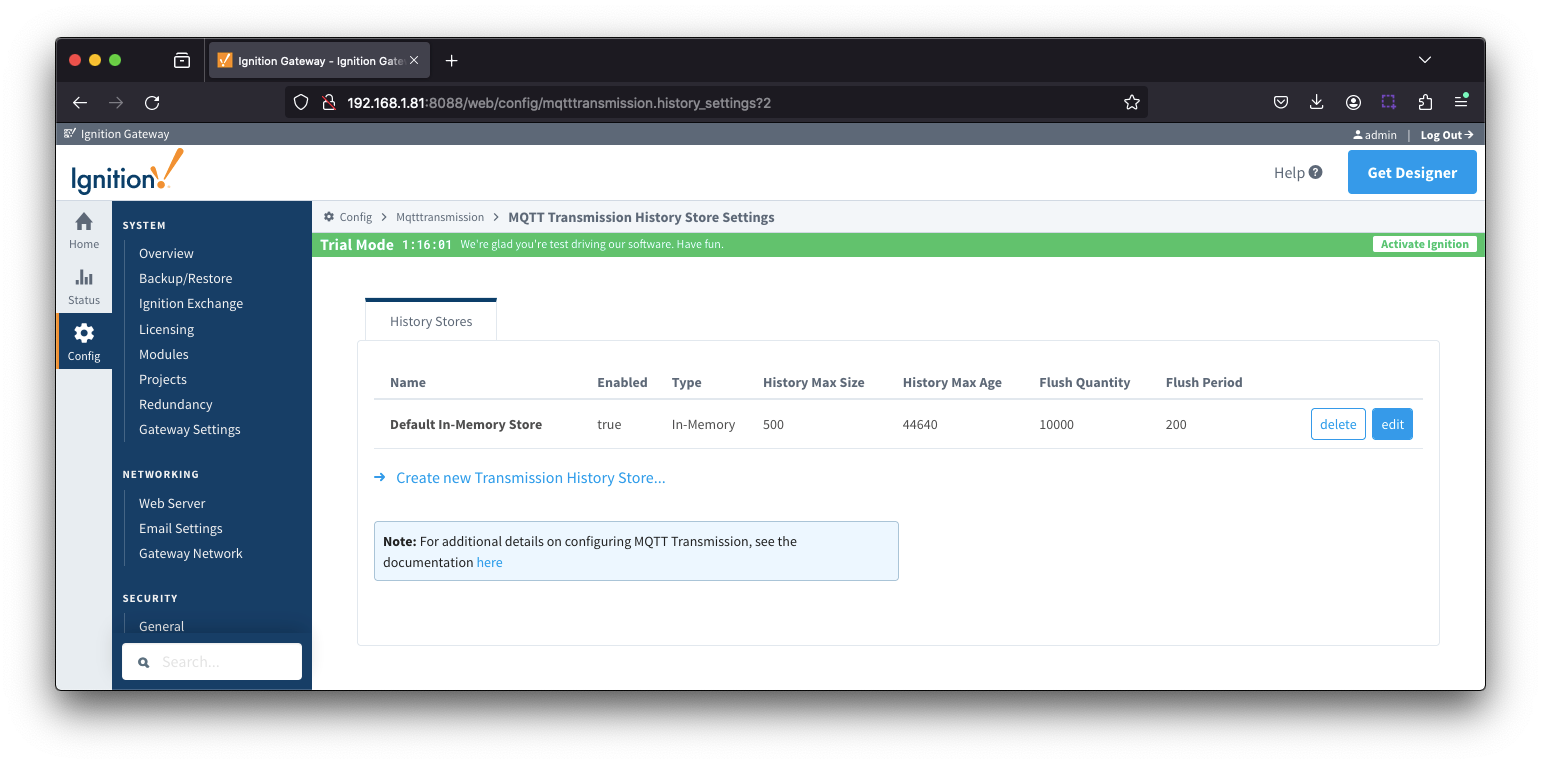Open Gateway Settings page
Viewport: 1541px width, 764px height.
(x=190, y=430)
